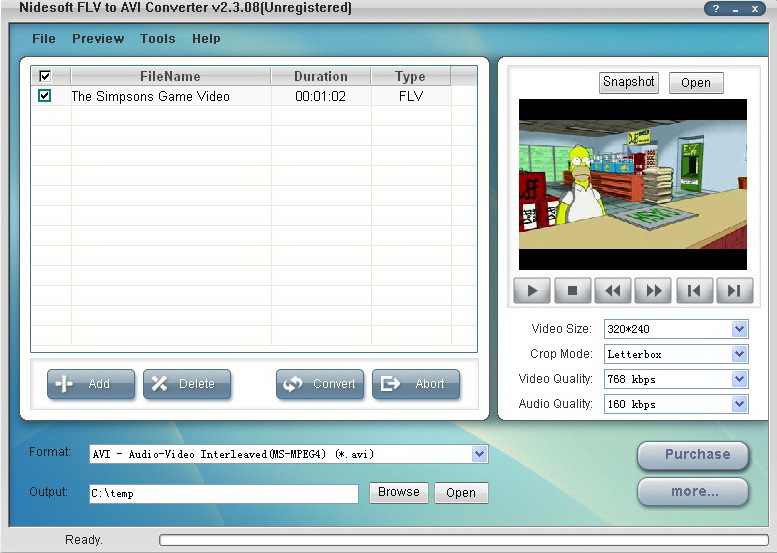The width and height of the screenshot is (777, 553).
Task: Expand the Video Quality dropdown
Action: pos(739,379)
